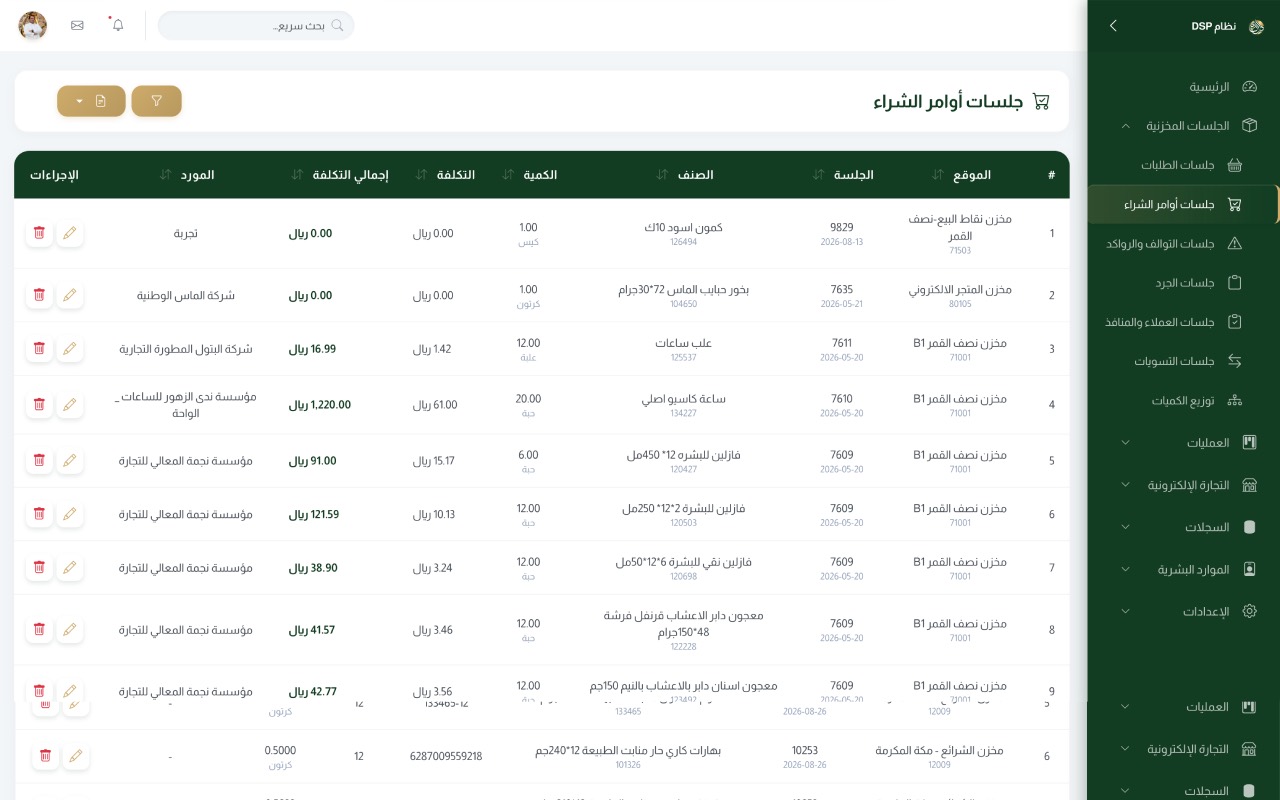Edit the فازلين للبشره 12* 450مل row
Screen dimensions: 1280x800
point(69,461)
